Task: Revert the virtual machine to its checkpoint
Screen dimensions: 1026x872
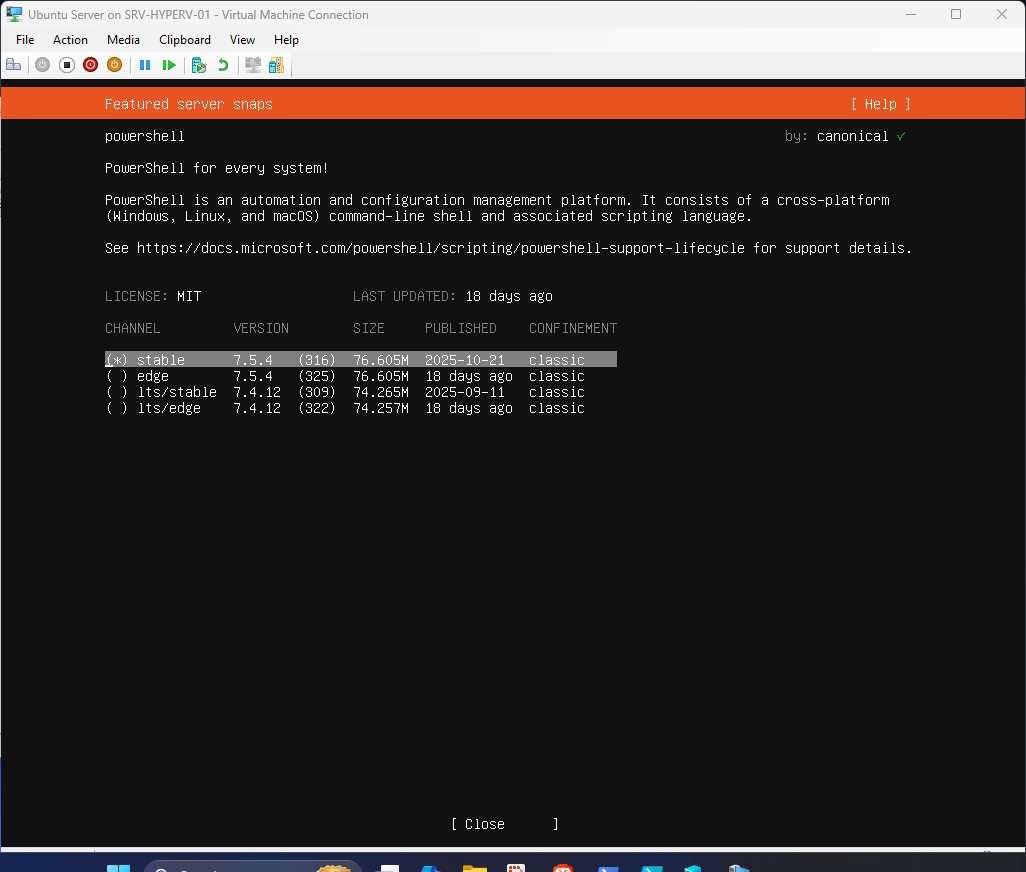Action: tap(222, 64)
